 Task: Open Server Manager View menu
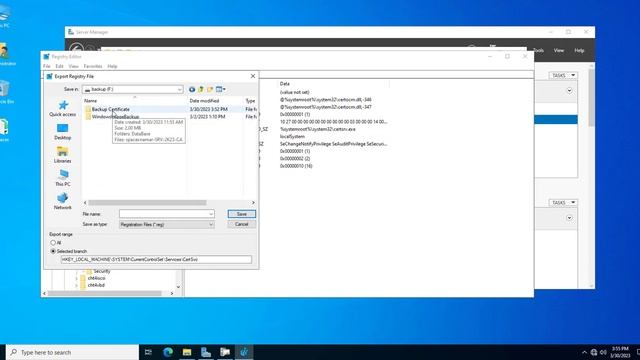[x=559, y=51]
